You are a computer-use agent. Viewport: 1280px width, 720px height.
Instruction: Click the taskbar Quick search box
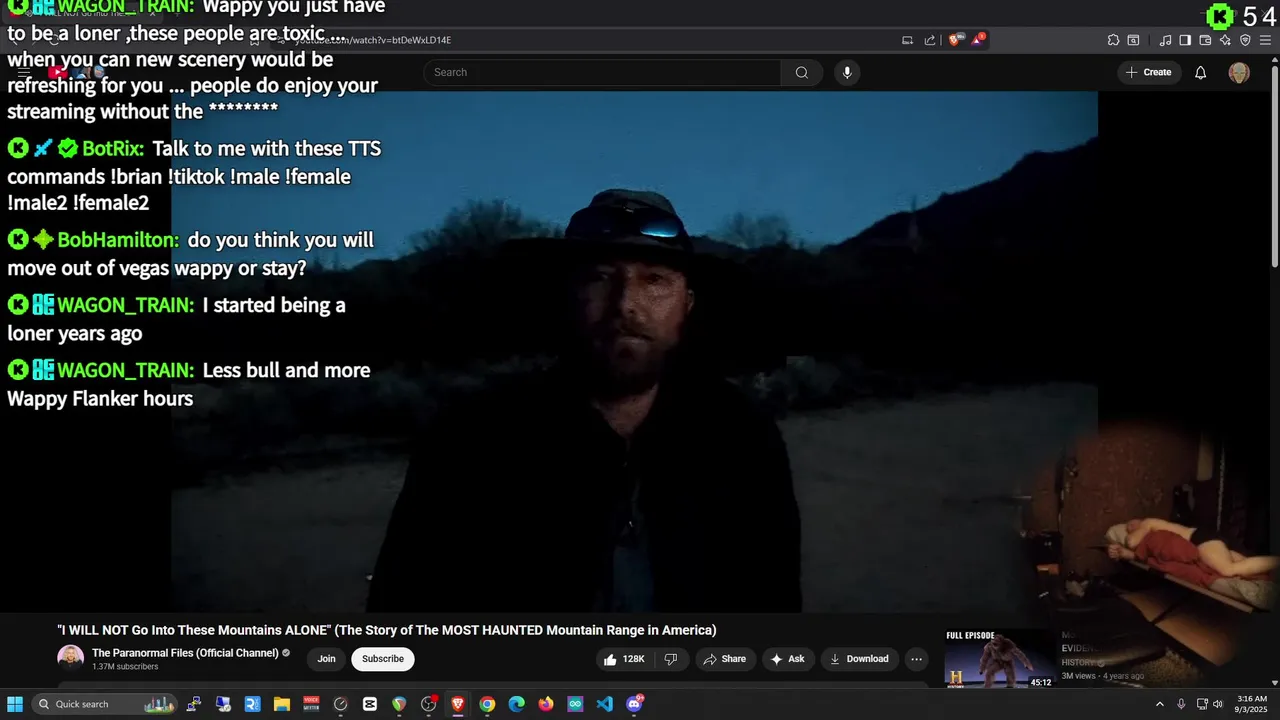[x=104, y=704]
